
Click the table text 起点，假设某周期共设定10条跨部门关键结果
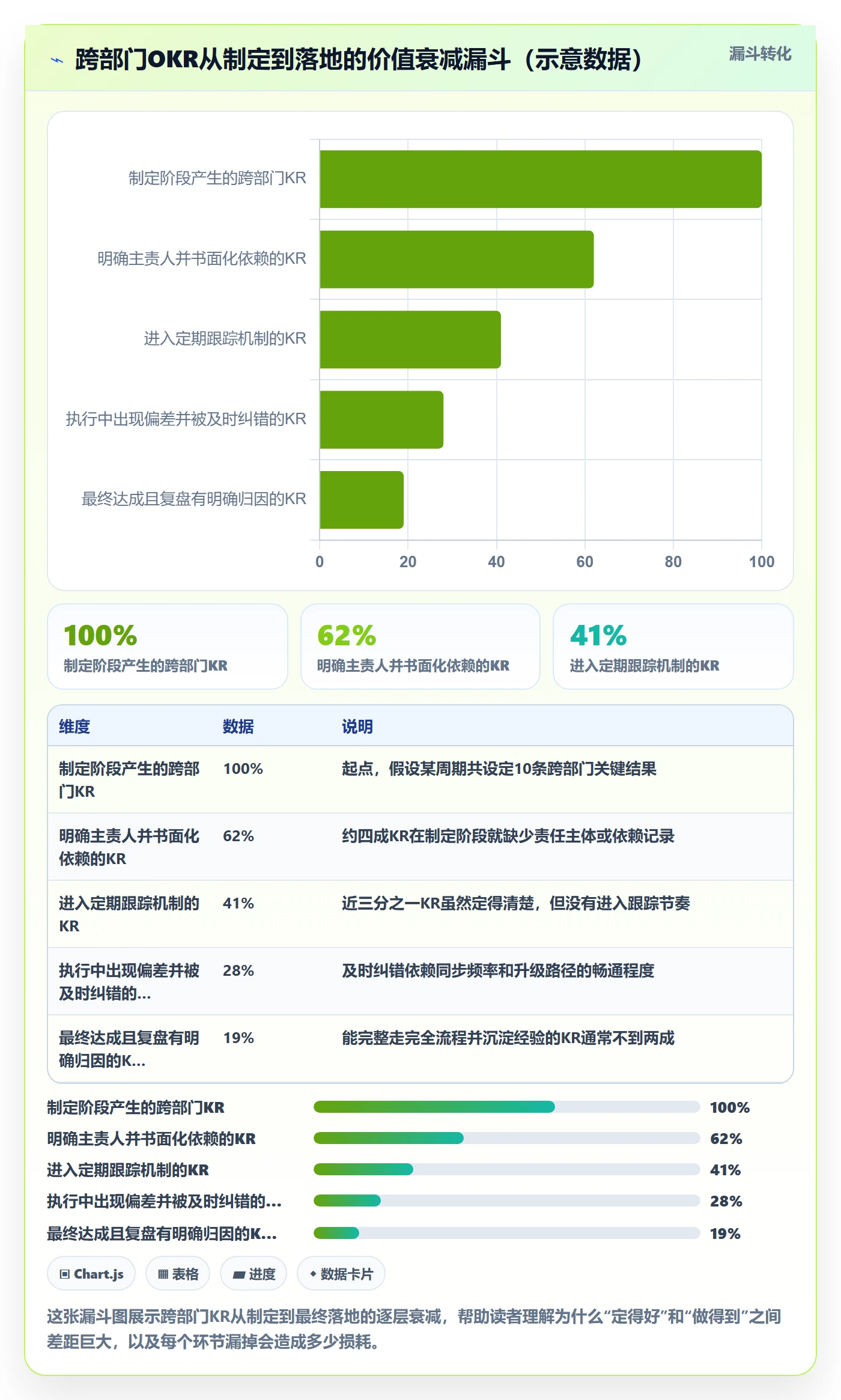499,768
